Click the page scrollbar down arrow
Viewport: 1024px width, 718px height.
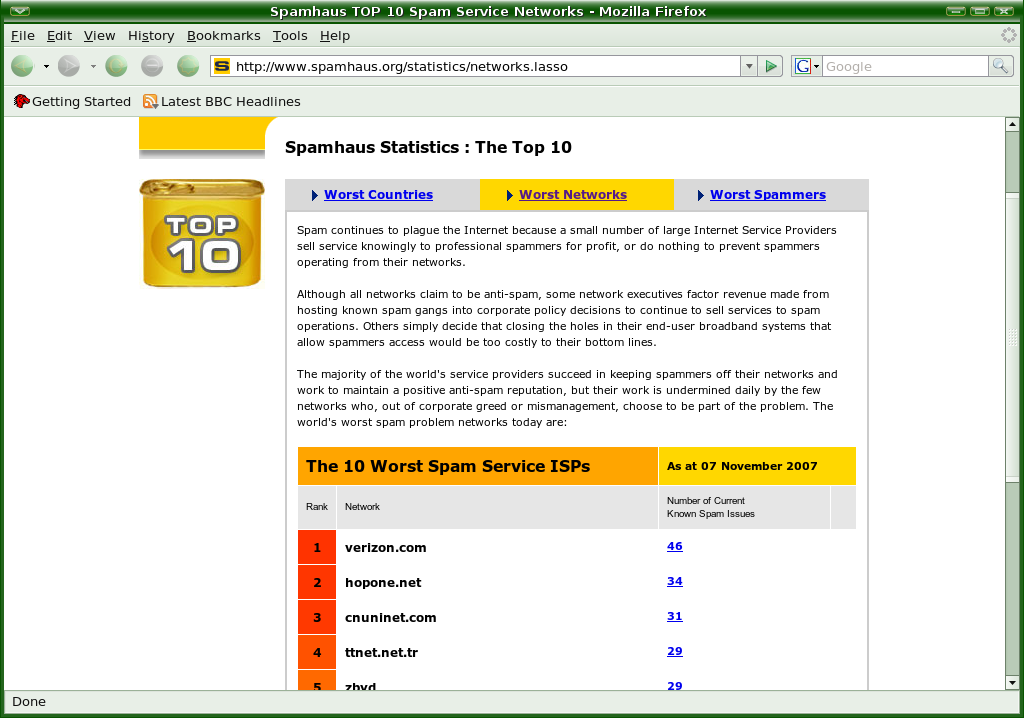pos(1012,683)
